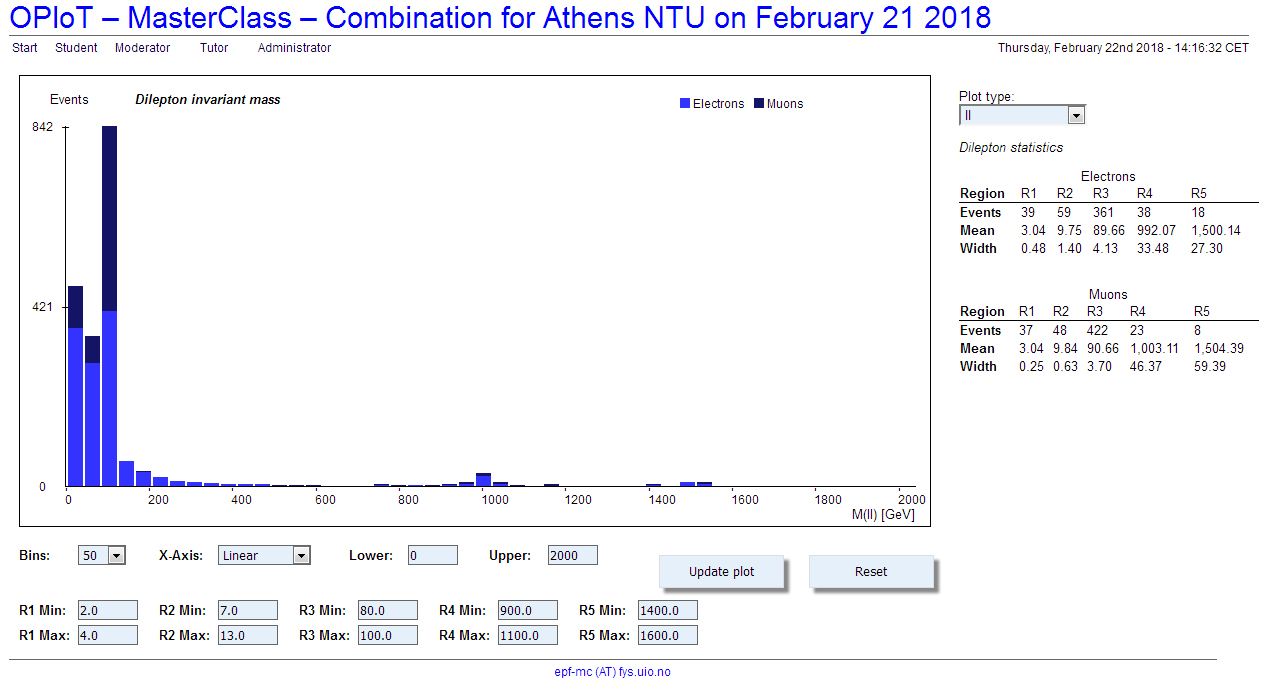Focus the R5 Min input field
Viewport: 1264px width, 683px height.
click(668, 610)
